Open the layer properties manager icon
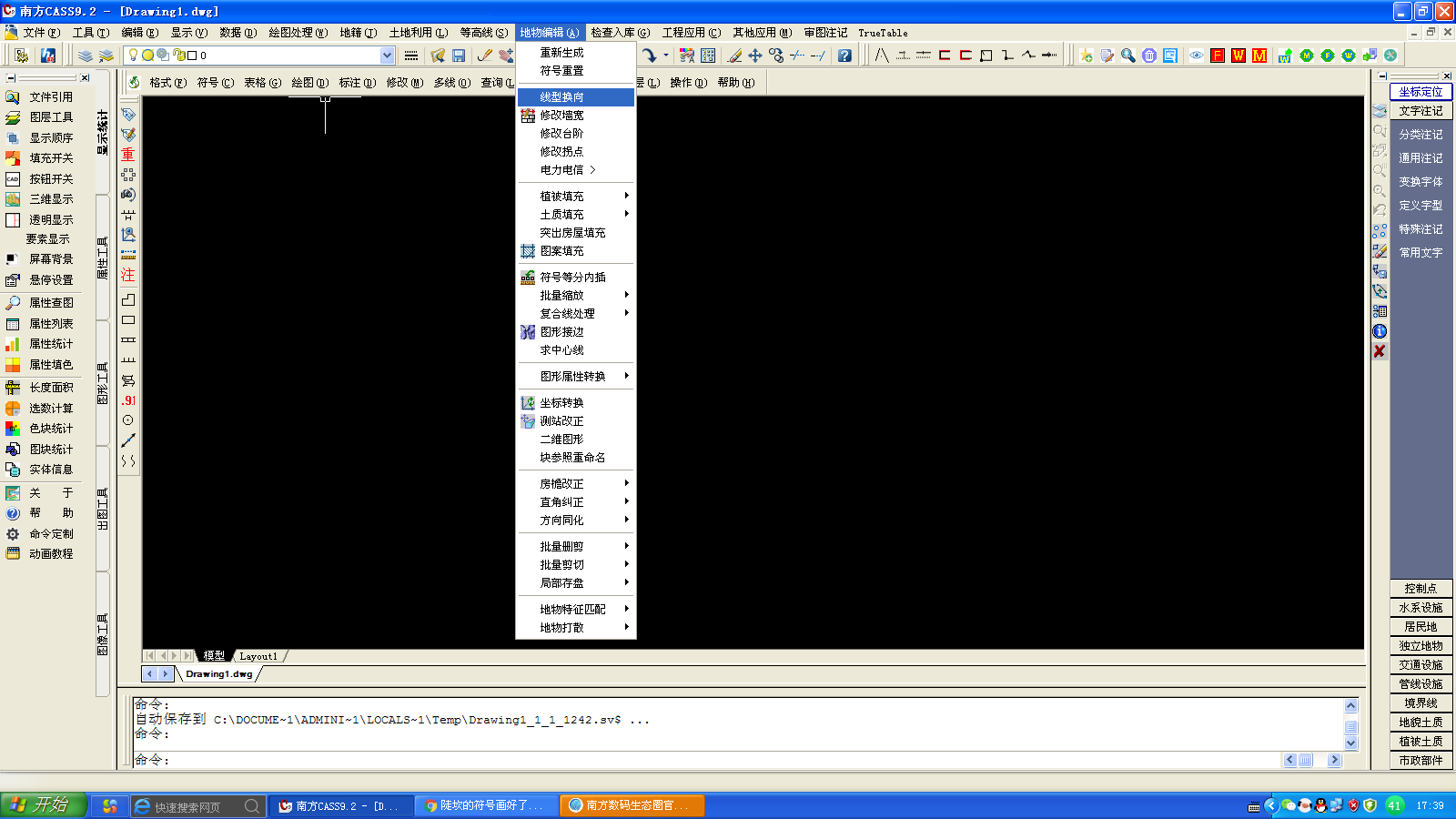Viewport: 1456px width, 819px height. pos(86,56)
